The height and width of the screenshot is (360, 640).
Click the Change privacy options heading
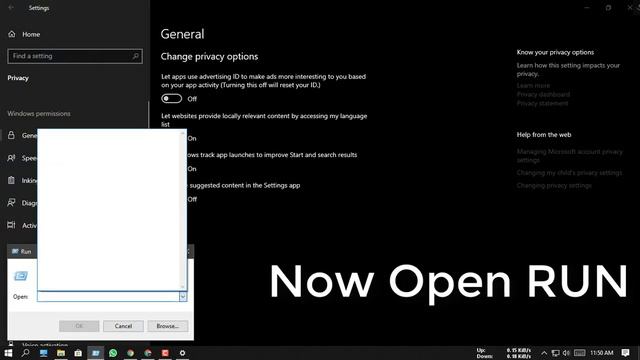pyautogui.click(x=209, y=56)
